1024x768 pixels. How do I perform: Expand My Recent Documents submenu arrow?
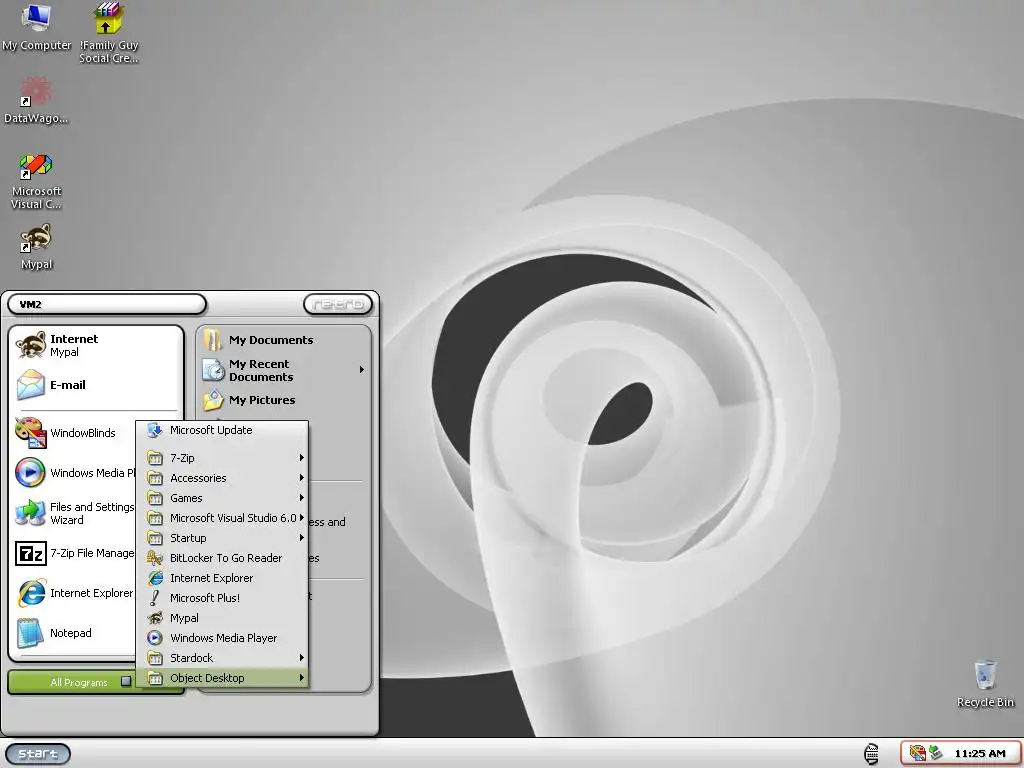pyautogui.click(x=362, y=370)
